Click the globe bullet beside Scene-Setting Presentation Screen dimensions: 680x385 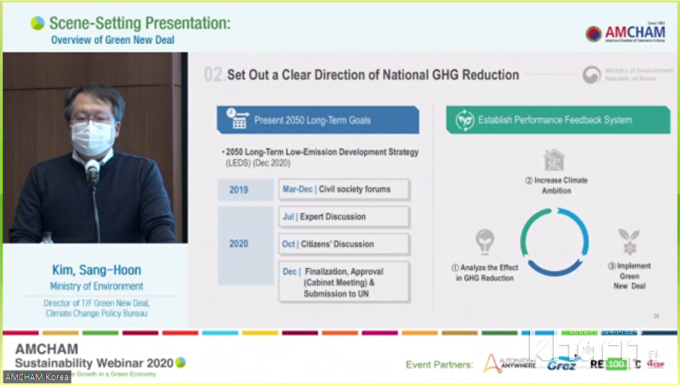(x=38, y=23)
